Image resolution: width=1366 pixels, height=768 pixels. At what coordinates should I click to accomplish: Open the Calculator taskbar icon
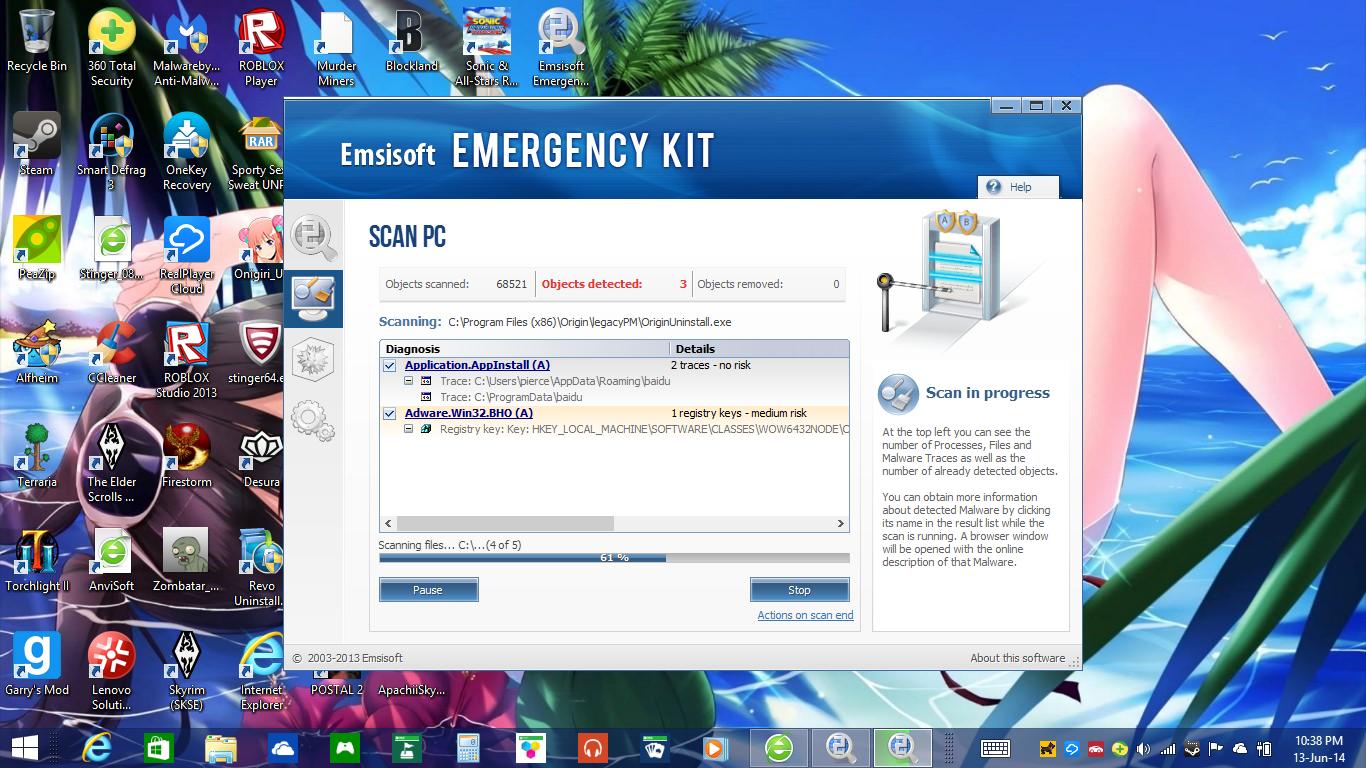[x=467, y=747]
